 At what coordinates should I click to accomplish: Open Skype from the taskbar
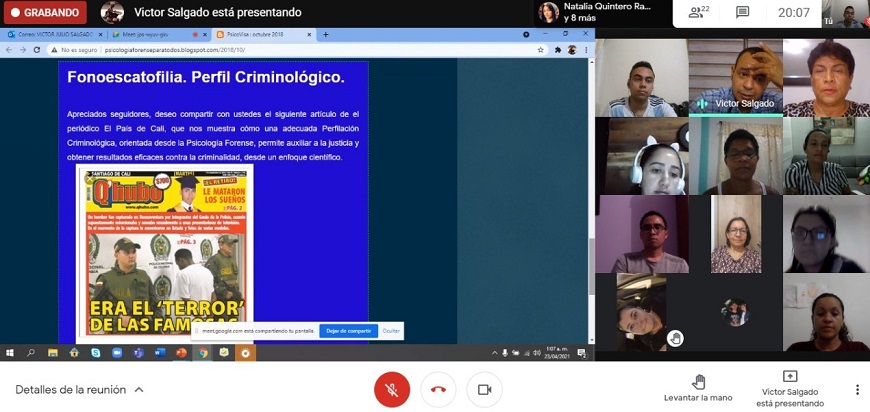(x=95, y=353)
